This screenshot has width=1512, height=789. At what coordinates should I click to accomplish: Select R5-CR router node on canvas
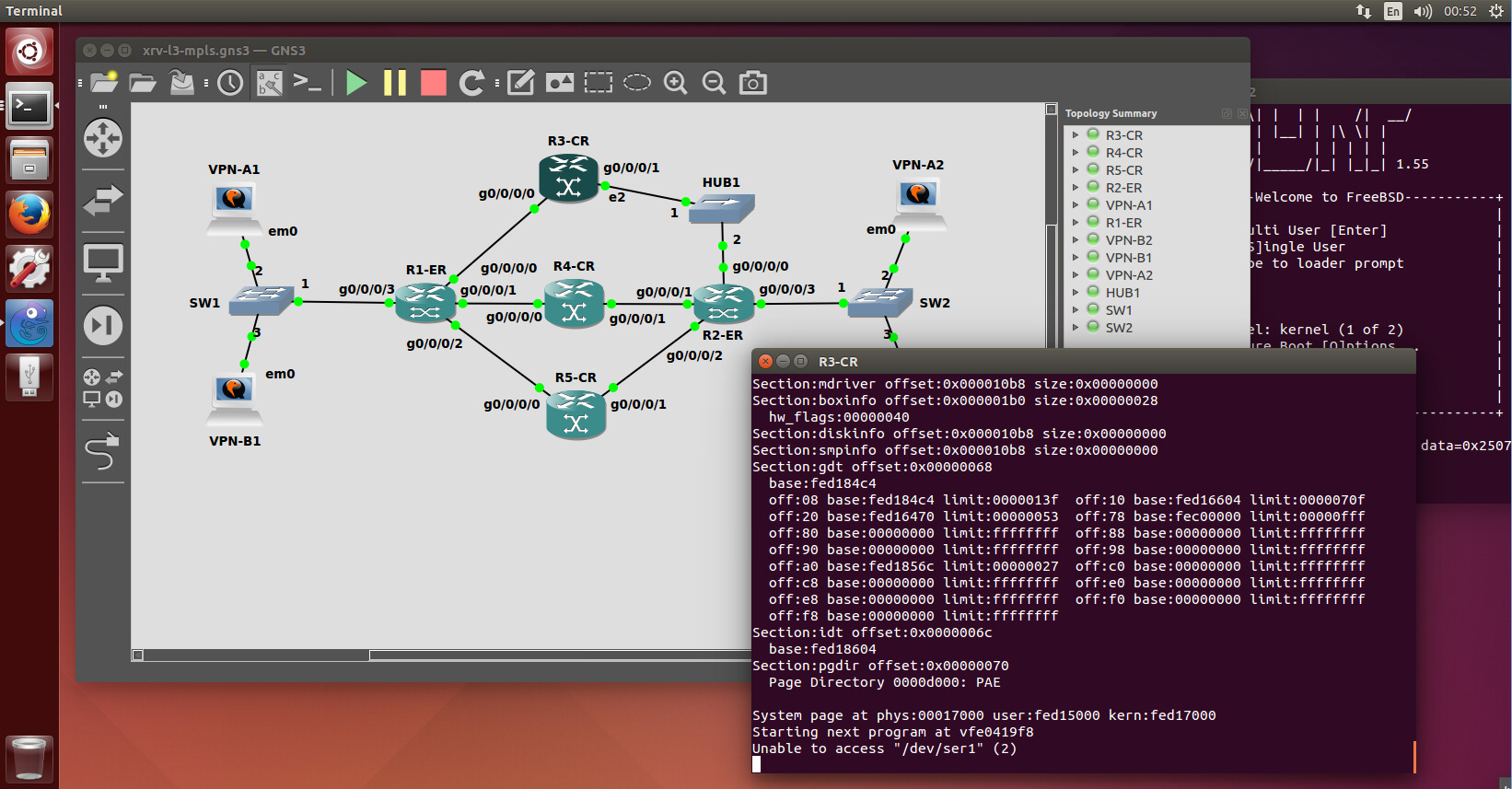(576, 414)
